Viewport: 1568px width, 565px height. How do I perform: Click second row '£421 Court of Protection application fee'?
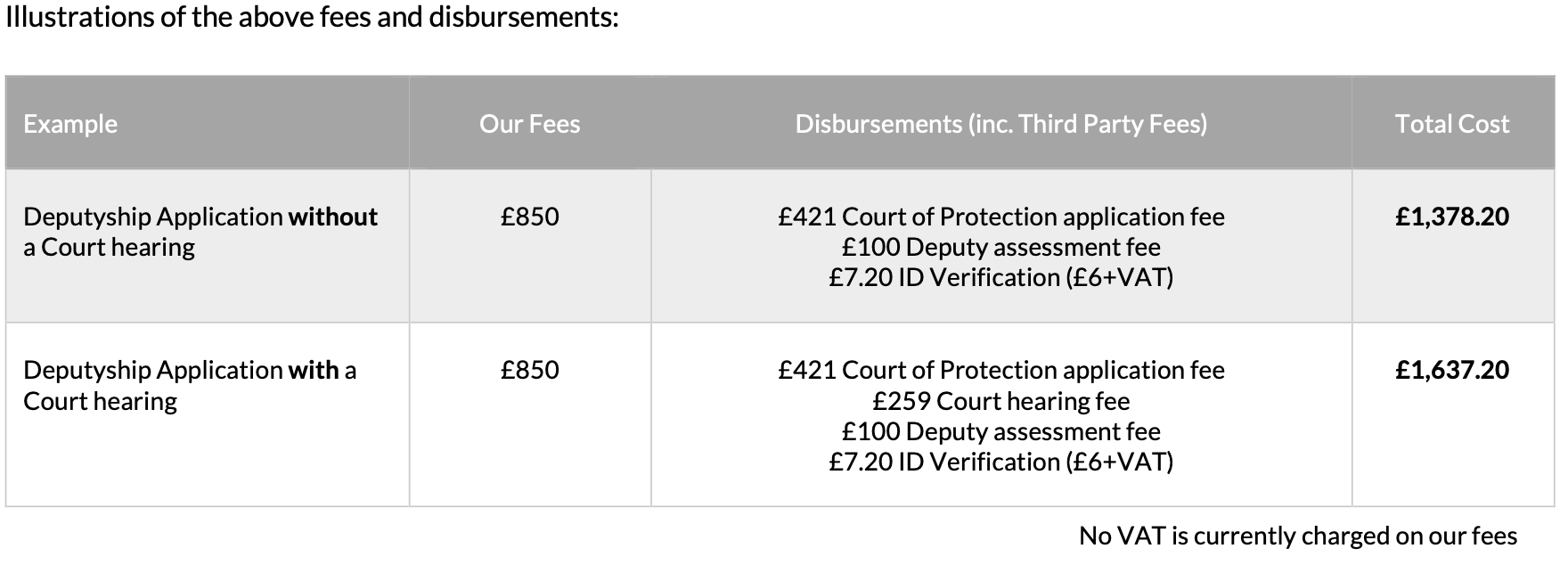pyautogui.click(x=1001, y=370)
